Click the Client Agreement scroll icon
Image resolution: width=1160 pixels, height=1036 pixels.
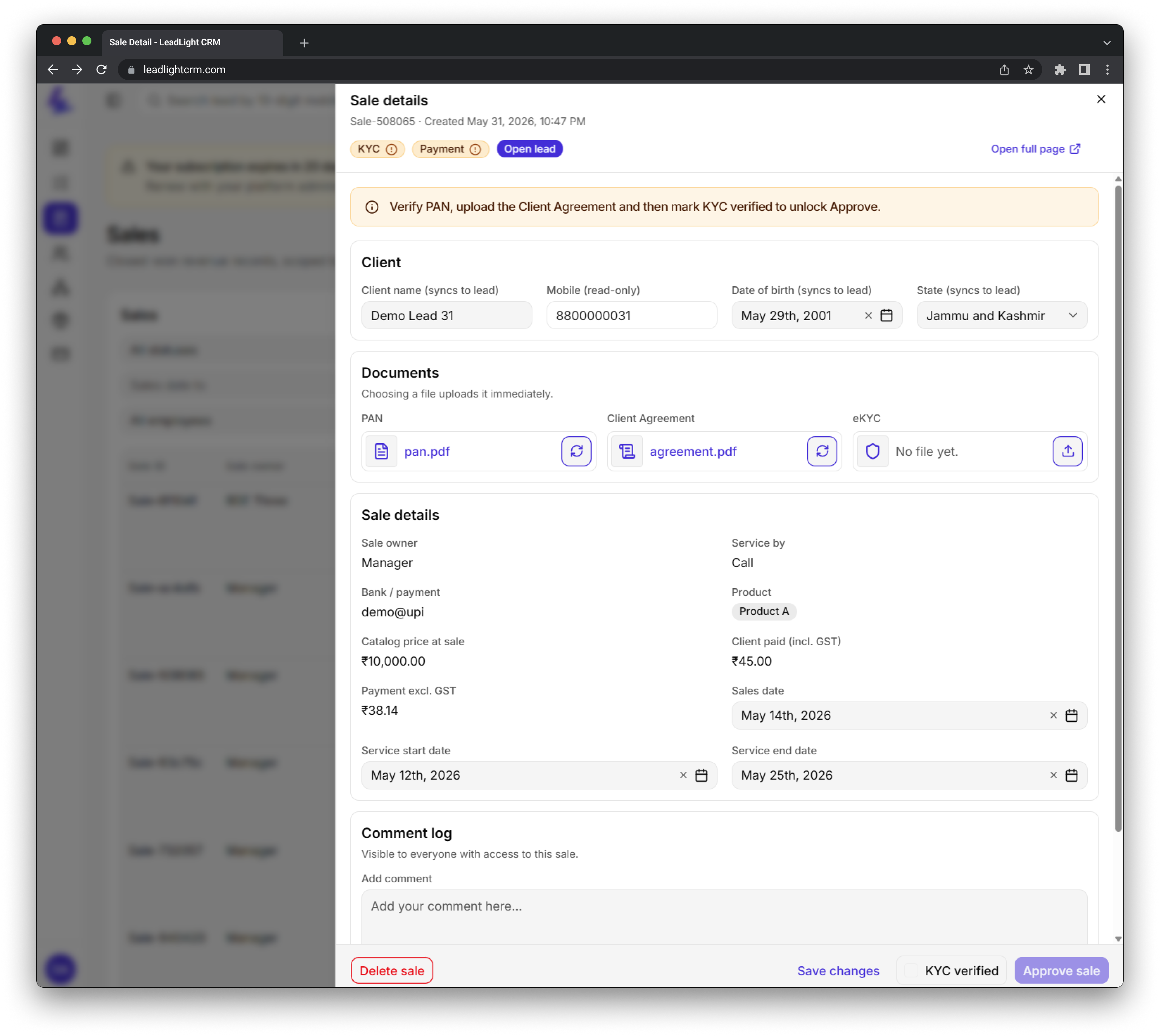[627, 452]
